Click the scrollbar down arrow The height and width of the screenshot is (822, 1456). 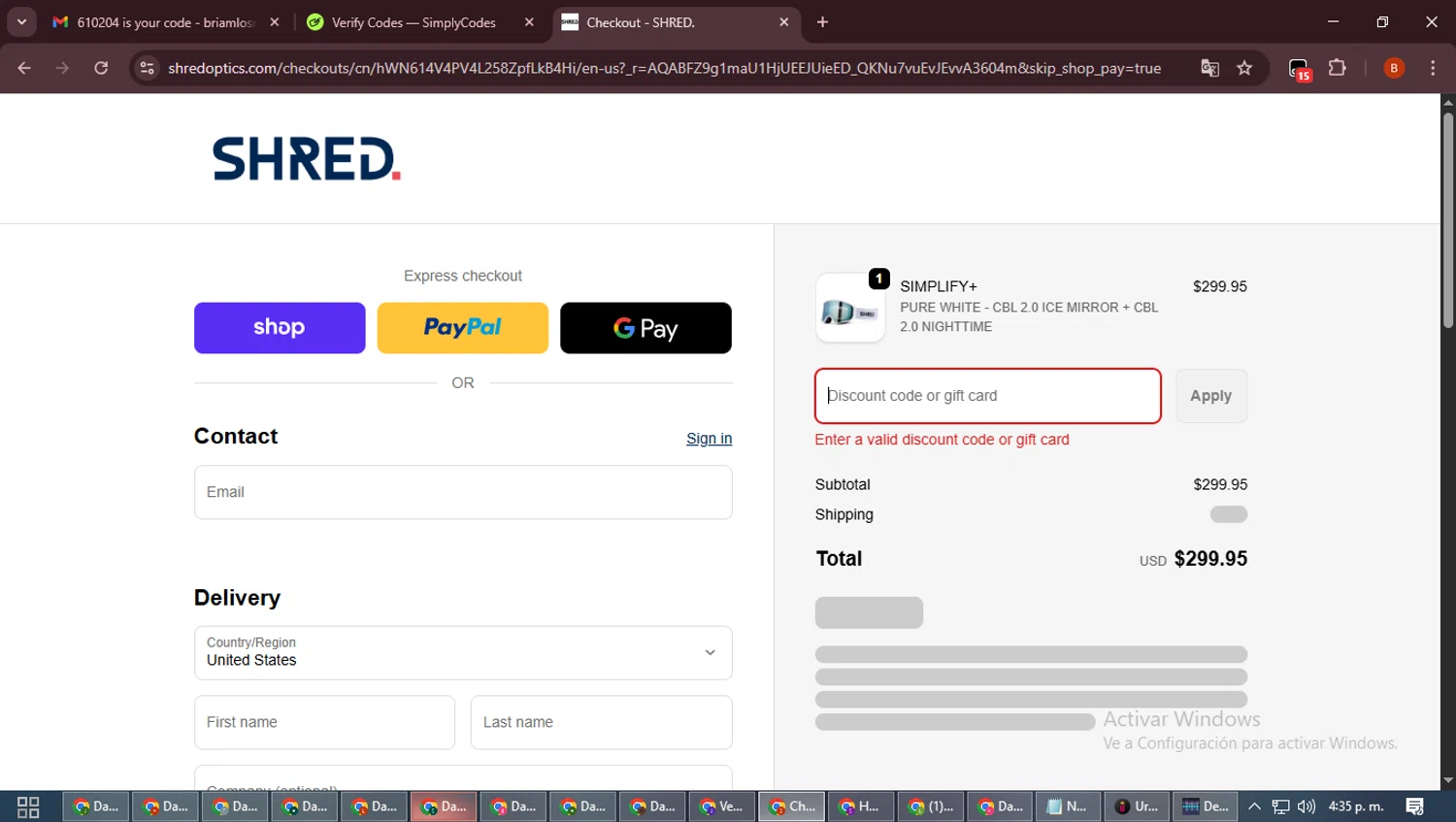pos(1448,780)
